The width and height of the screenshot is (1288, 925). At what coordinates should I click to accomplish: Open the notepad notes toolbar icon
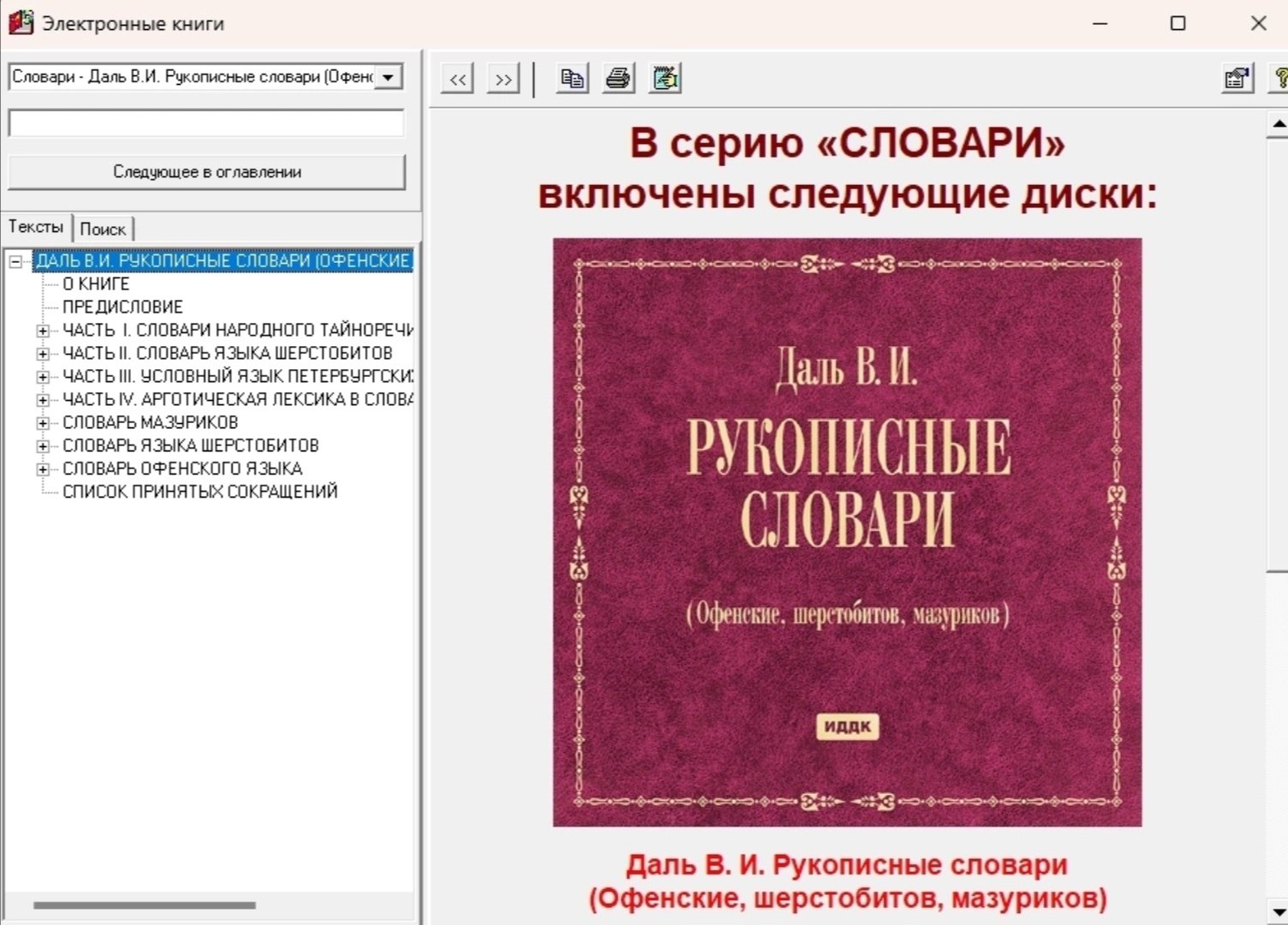pos(665,79)
